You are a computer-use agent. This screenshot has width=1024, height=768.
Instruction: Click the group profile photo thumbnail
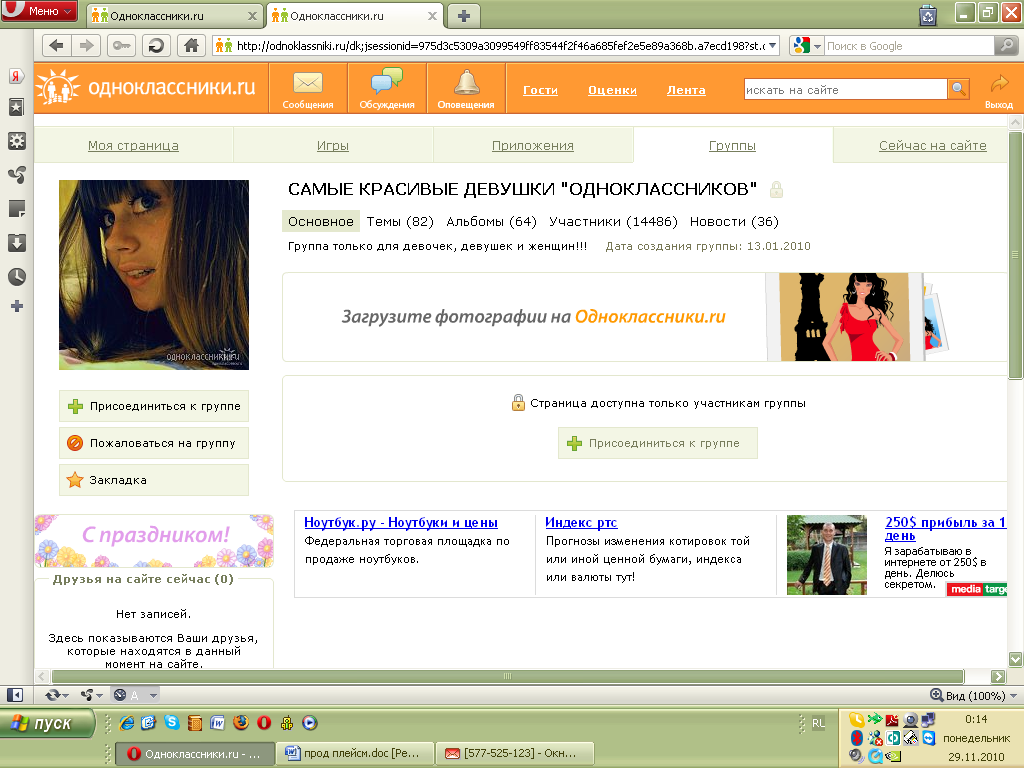coord(154,275)
